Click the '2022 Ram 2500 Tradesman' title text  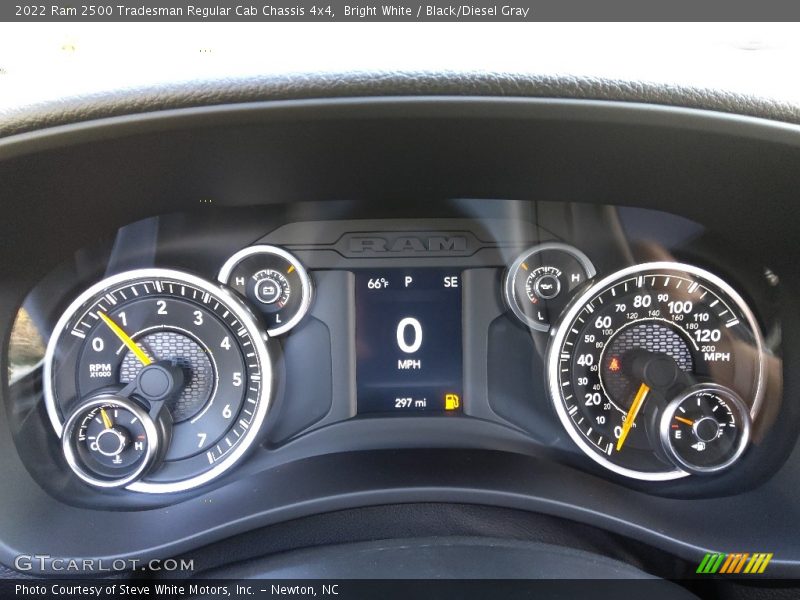coord(175,10)
